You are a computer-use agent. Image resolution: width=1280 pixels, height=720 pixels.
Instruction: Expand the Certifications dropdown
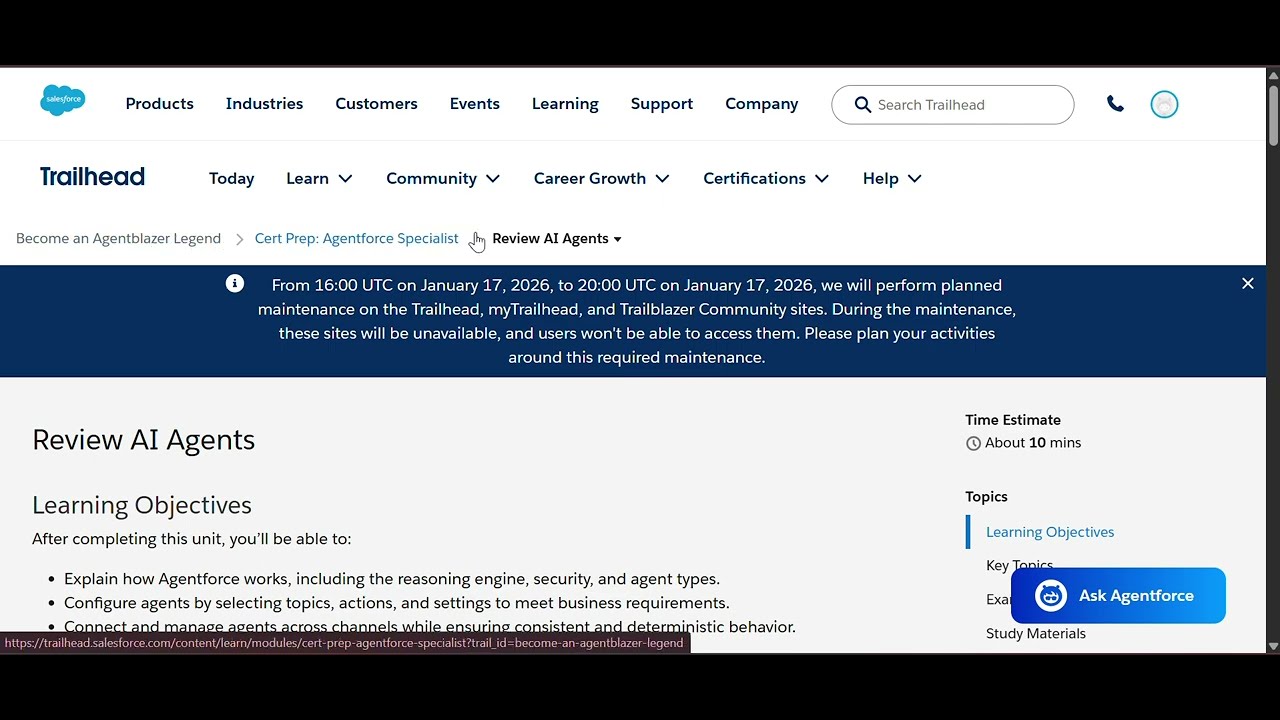(766, 178)
